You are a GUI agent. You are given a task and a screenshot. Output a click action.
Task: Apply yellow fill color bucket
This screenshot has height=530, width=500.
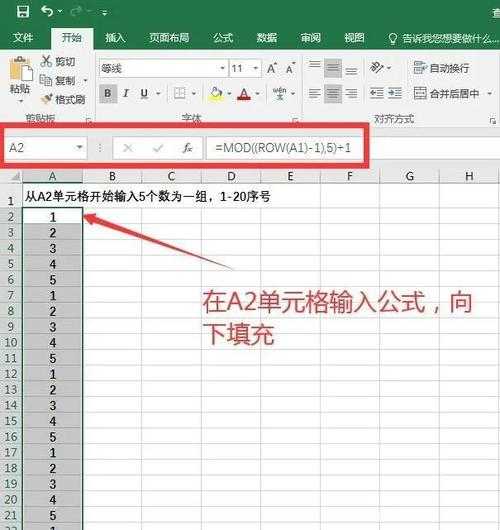pyautogui.click(x=216, y=94)
